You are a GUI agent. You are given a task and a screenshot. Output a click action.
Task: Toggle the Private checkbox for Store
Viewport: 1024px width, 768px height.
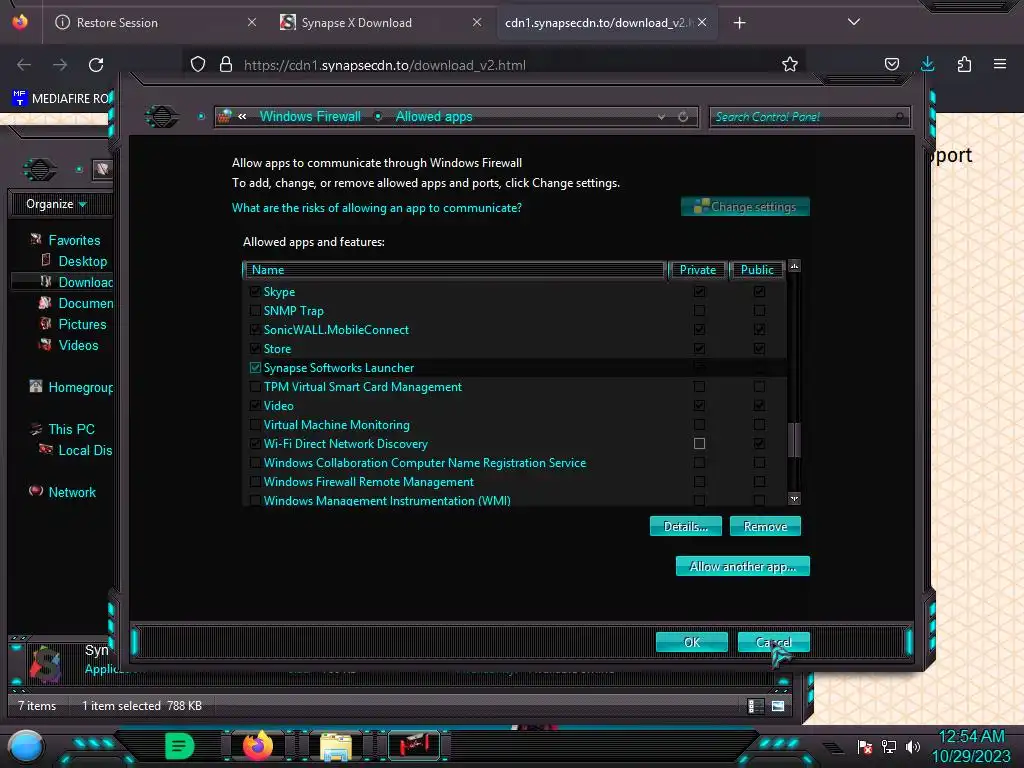click(x=699, y=349)
